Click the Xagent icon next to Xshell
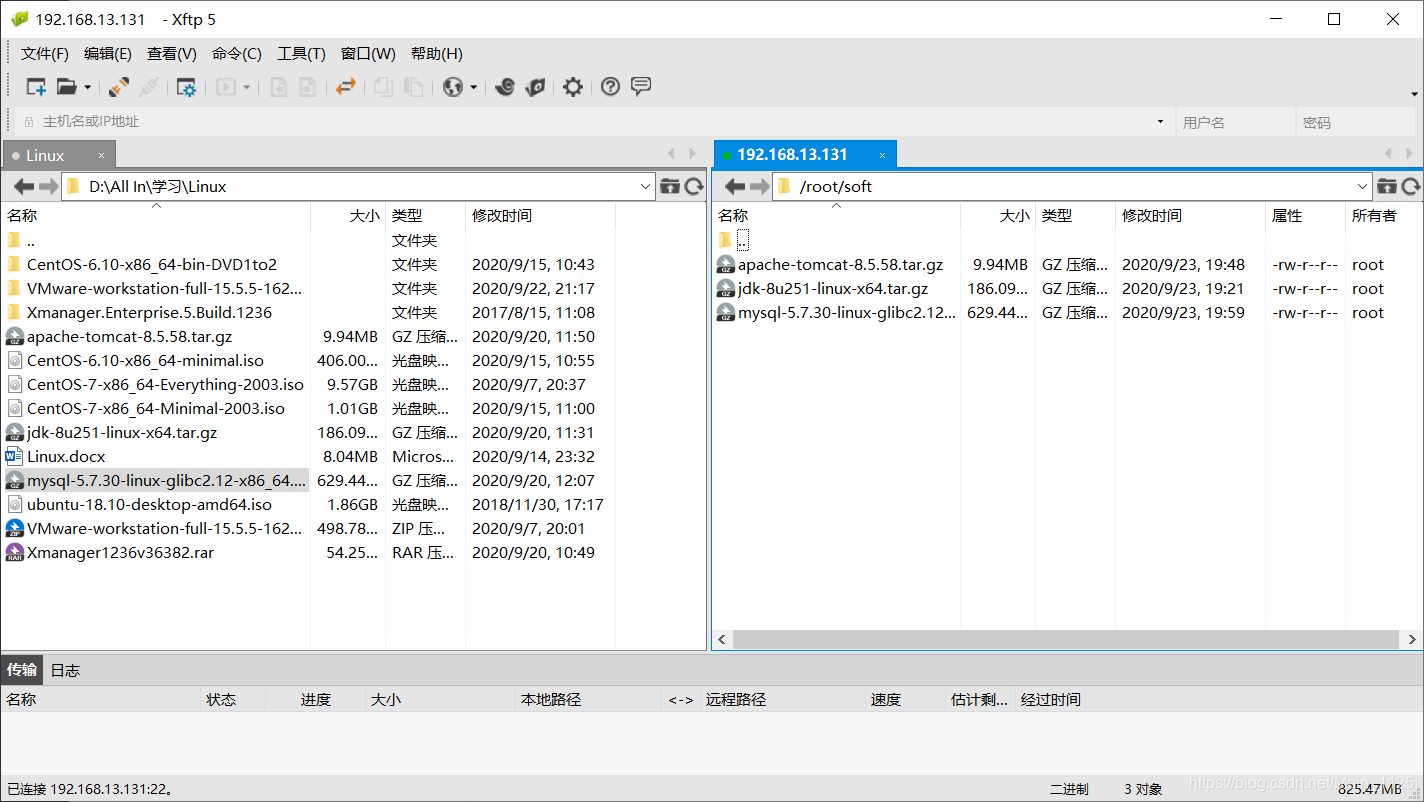The image size is (1424, 802). pyautogui.click(x=535, y=87)
